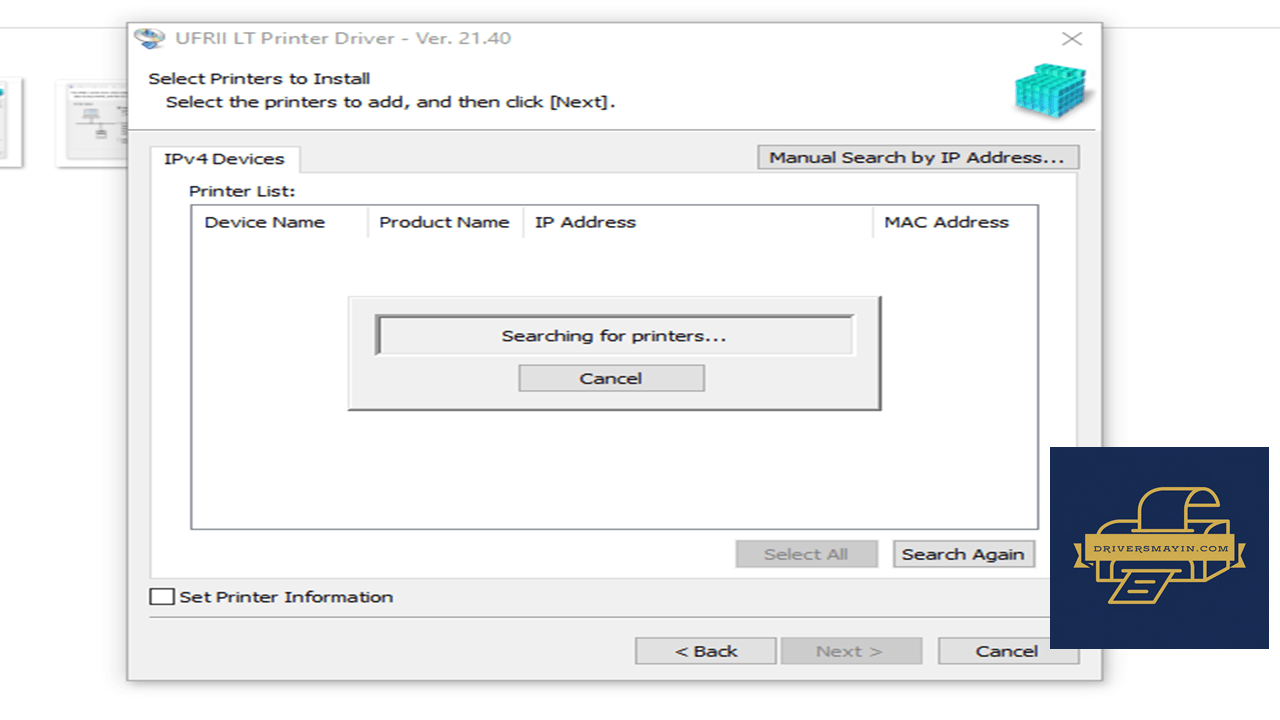The image size is (1280, 720).
Task: Sort by the Product Name column header
Action: 445,222
